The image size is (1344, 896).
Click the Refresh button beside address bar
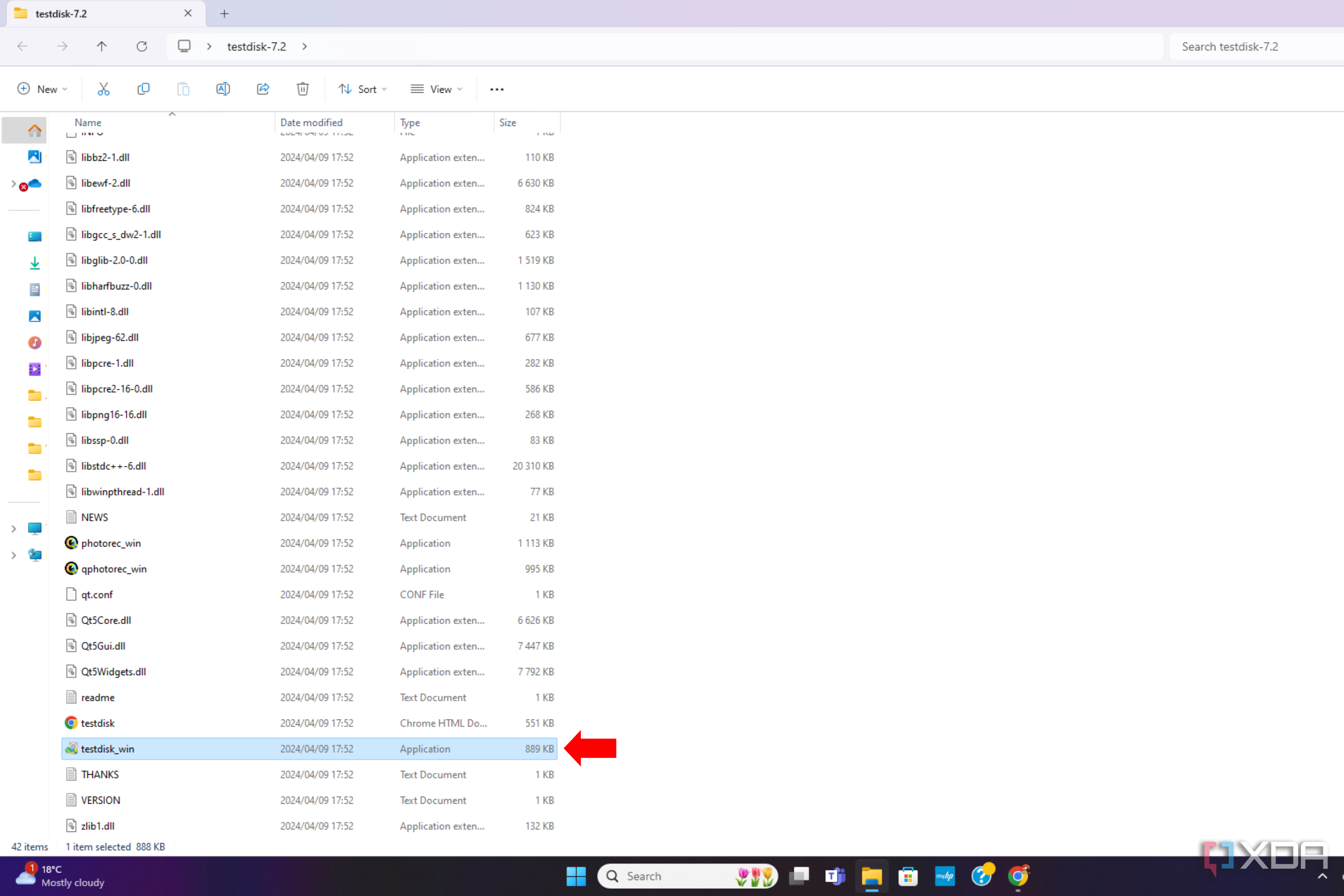pos(142,46)
